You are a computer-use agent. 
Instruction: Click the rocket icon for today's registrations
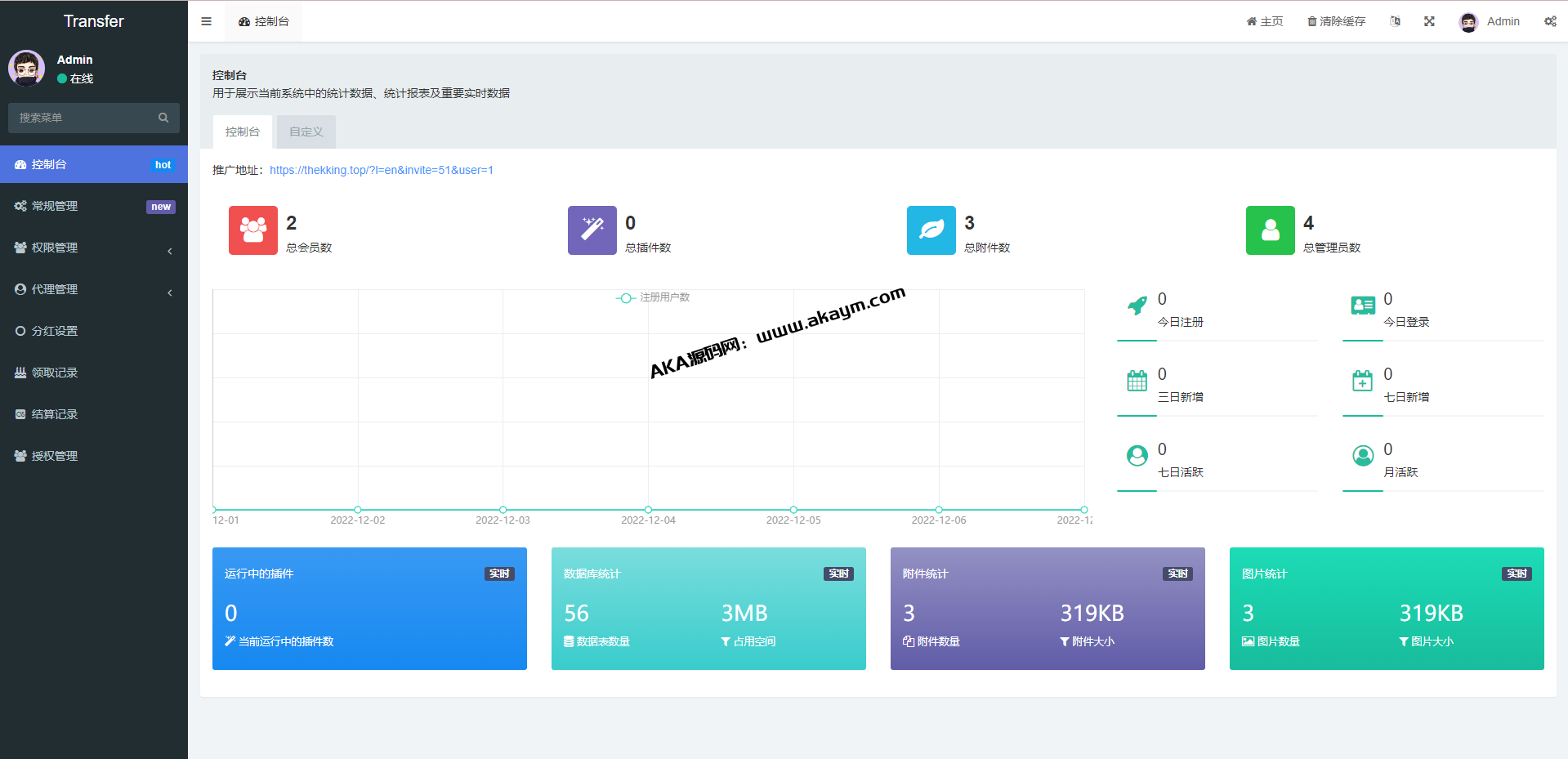coord(1137,306)
